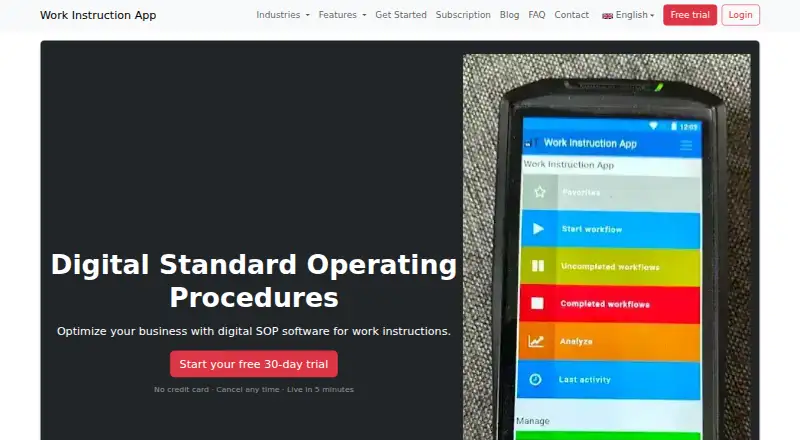800x440 pixels.
Task: Click the 'Uncompleted workflows' label in phone
Action: coord(610,266)
